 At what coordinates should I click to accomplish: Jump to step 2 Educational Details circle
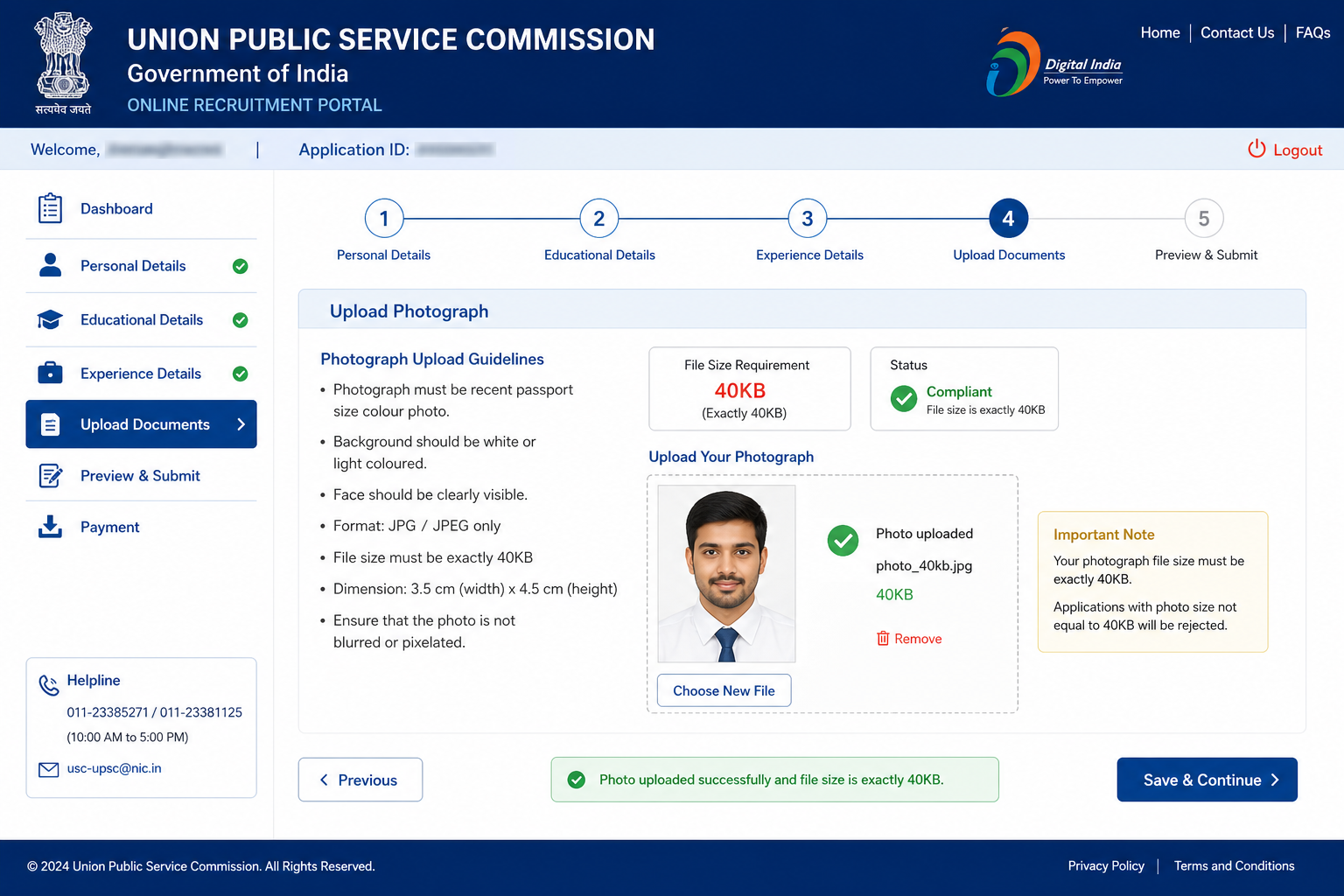point(599,219)
